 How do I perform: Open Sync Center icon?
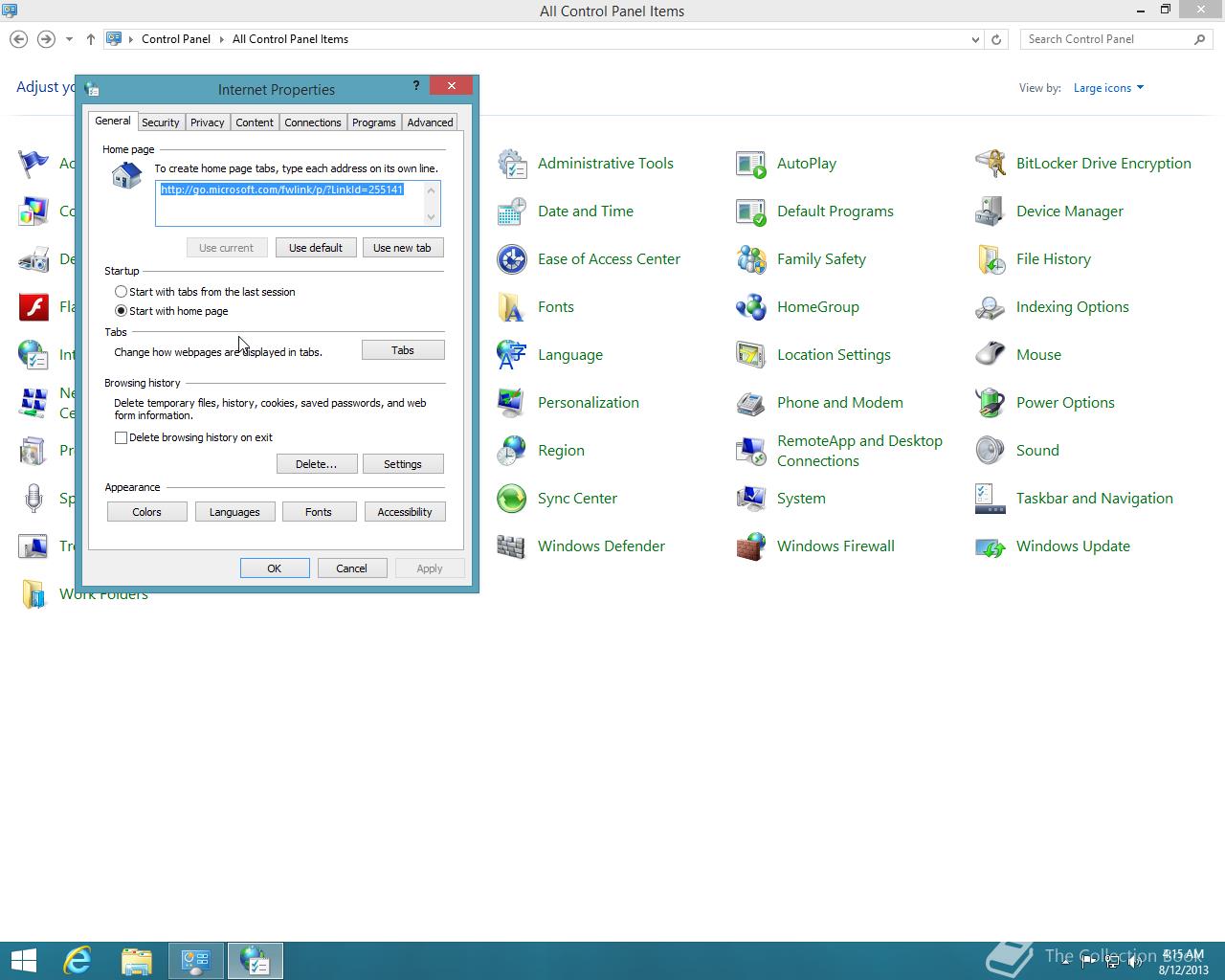pyautogui.click(x=512, y=499)
